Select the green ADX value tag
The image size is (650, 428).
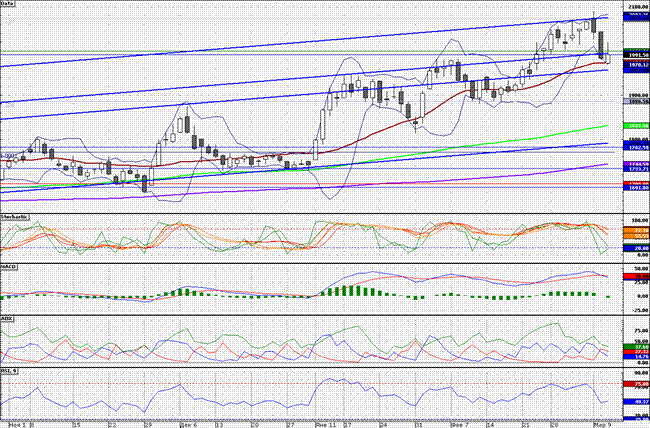pyautogui.click(x=634, y=345)
